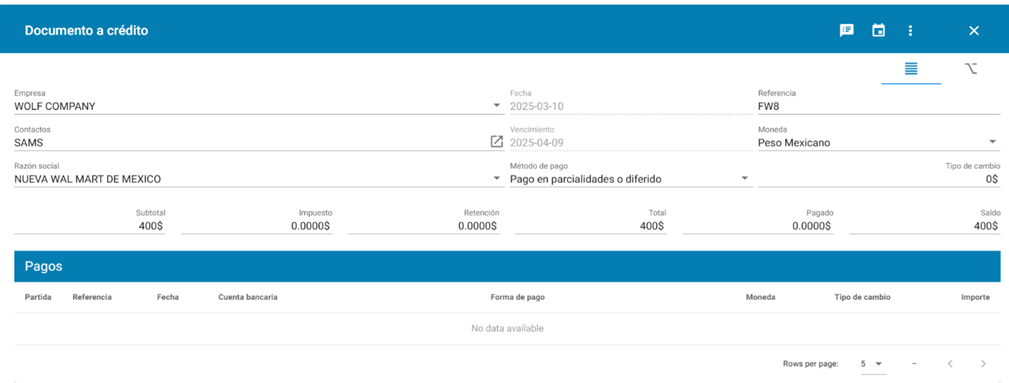This screenshot has width=1009, height=383.
Task: Click NUEVA WAL MART DE MEXICO value
Action: pos(88,179)
